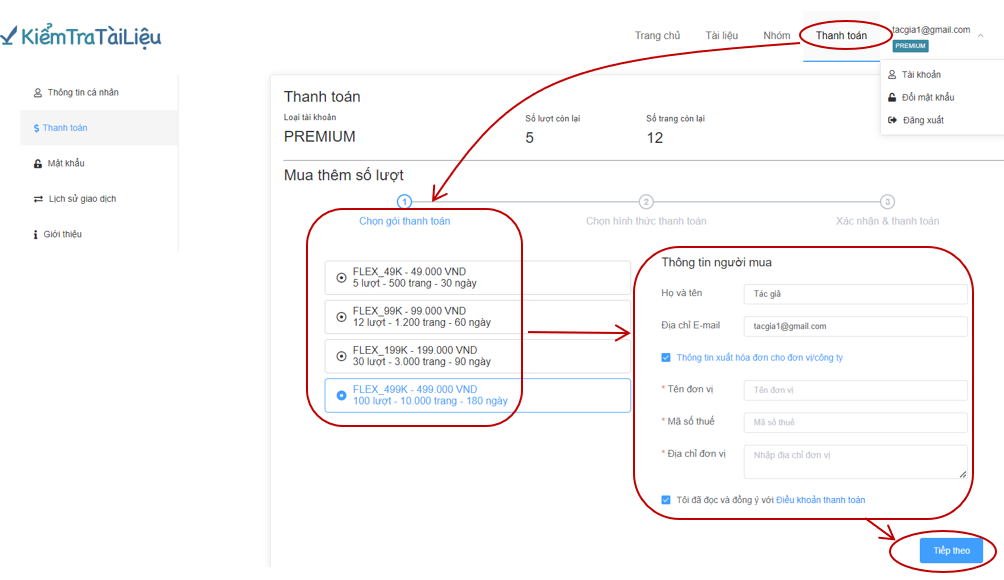Viewport: 1004px width, 580px height.
Task: Click the PREMIUM badge under the email
Action: (x=911, y=46)
